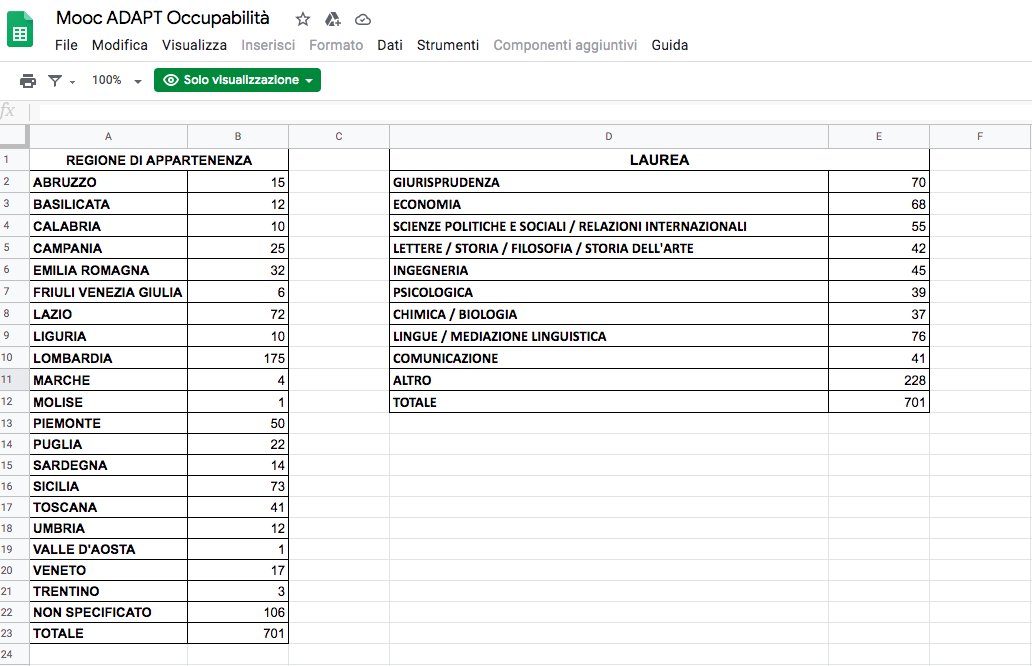Select the TOSCANA cell
The image size is (1032, 666).
[x=109, y=507]
